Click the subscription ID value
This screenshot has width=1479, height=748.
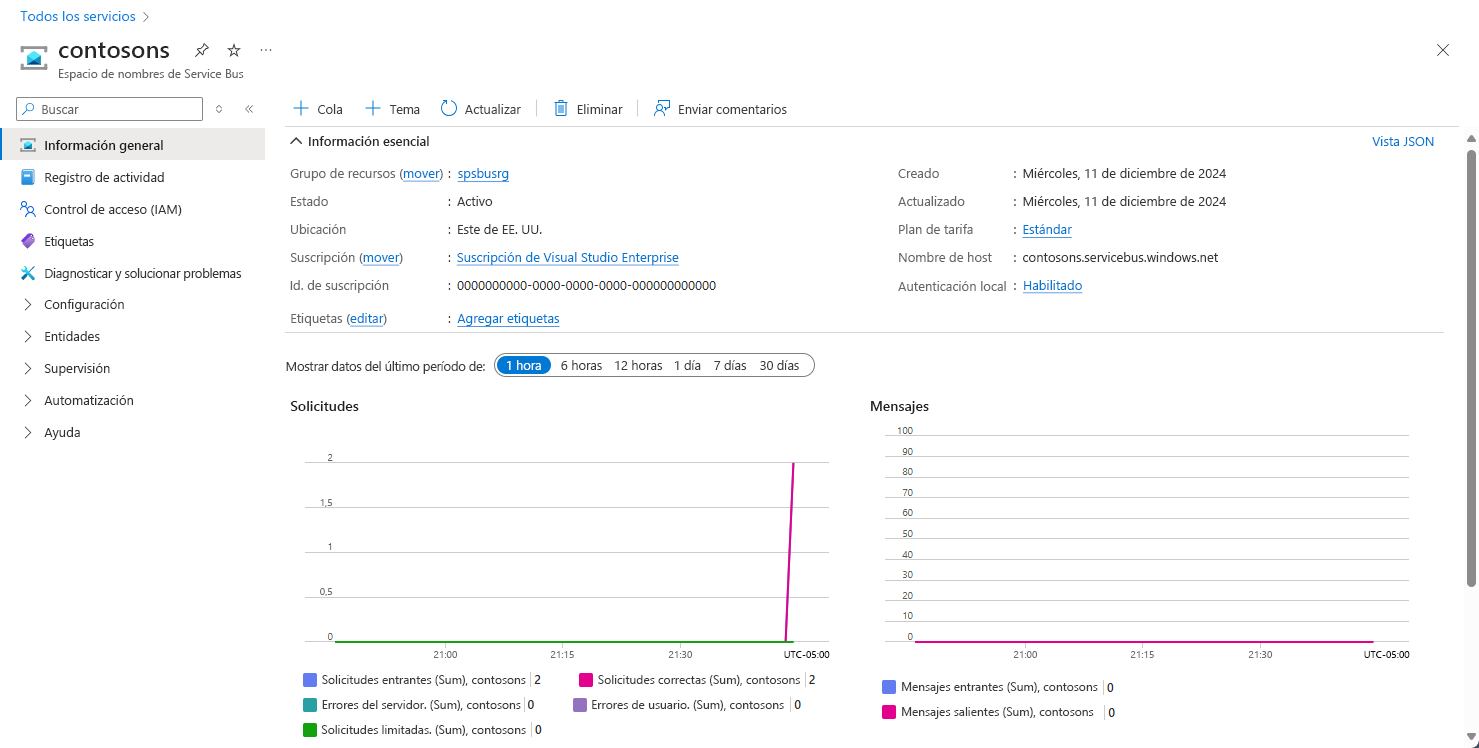pos(586,285)
